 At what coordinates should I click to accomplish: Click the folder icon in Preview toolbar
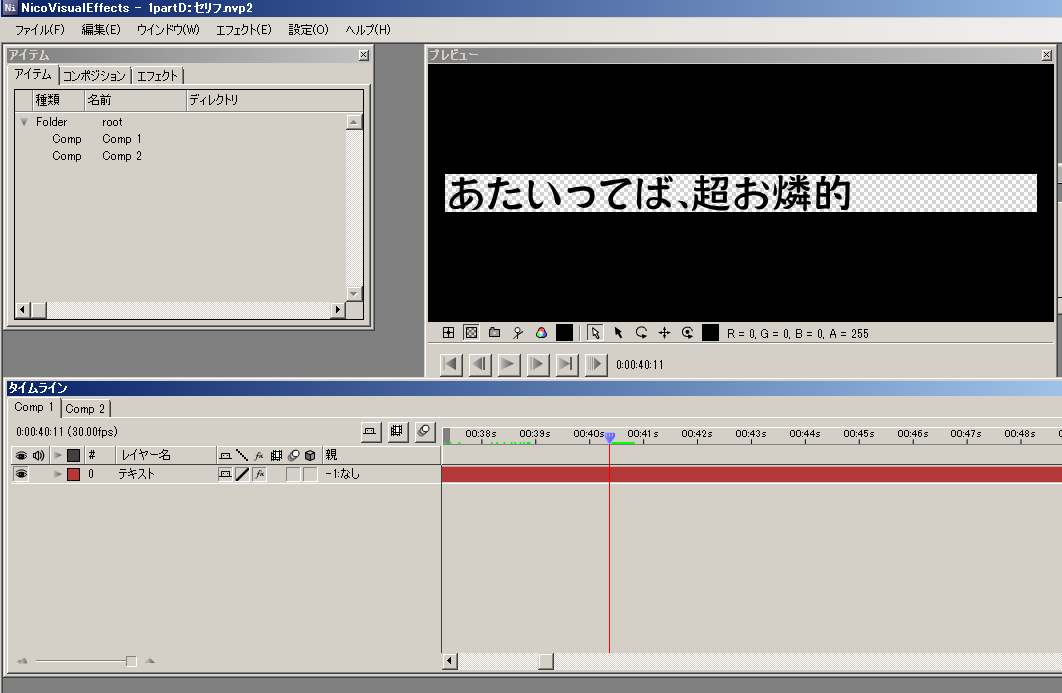pyautogui.click(x=494, y=333)
